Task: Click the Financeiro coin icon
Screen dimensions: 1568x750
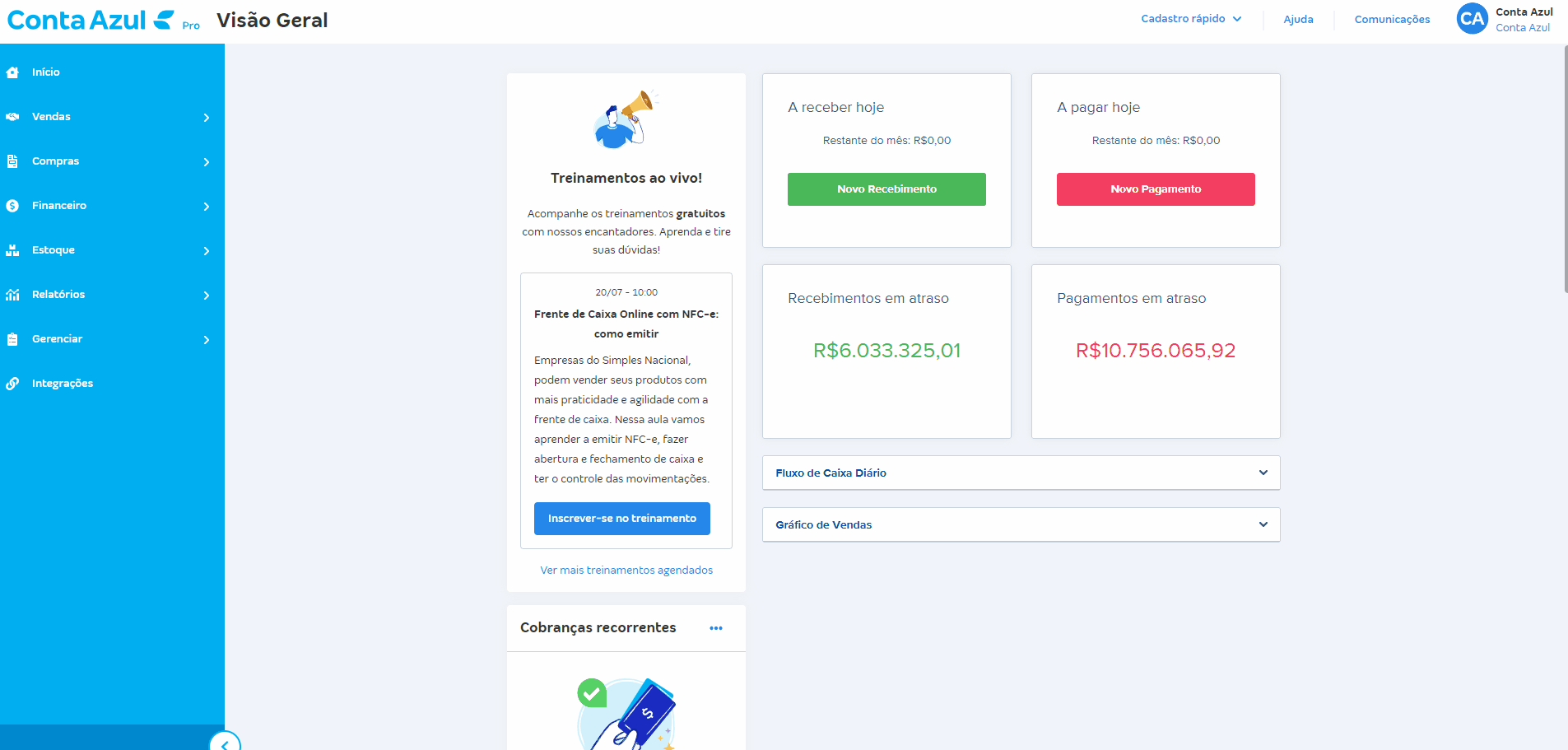Action: tap(12, 206)
